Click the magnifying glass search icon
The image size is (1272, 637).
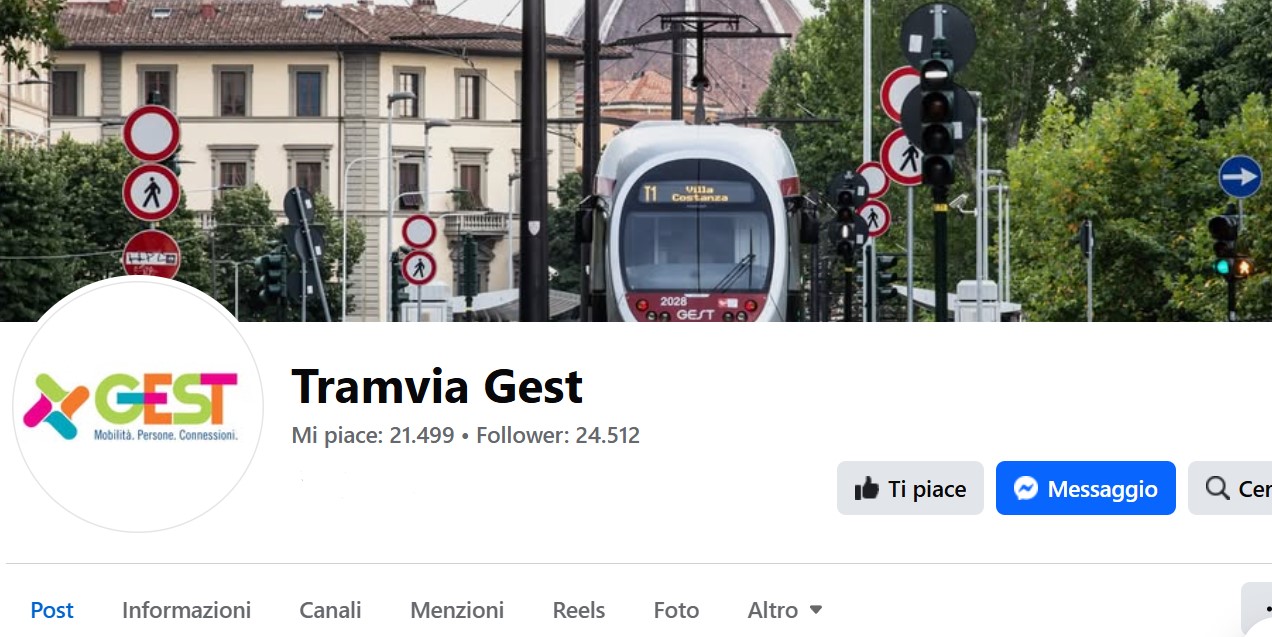click(1217, 488)
